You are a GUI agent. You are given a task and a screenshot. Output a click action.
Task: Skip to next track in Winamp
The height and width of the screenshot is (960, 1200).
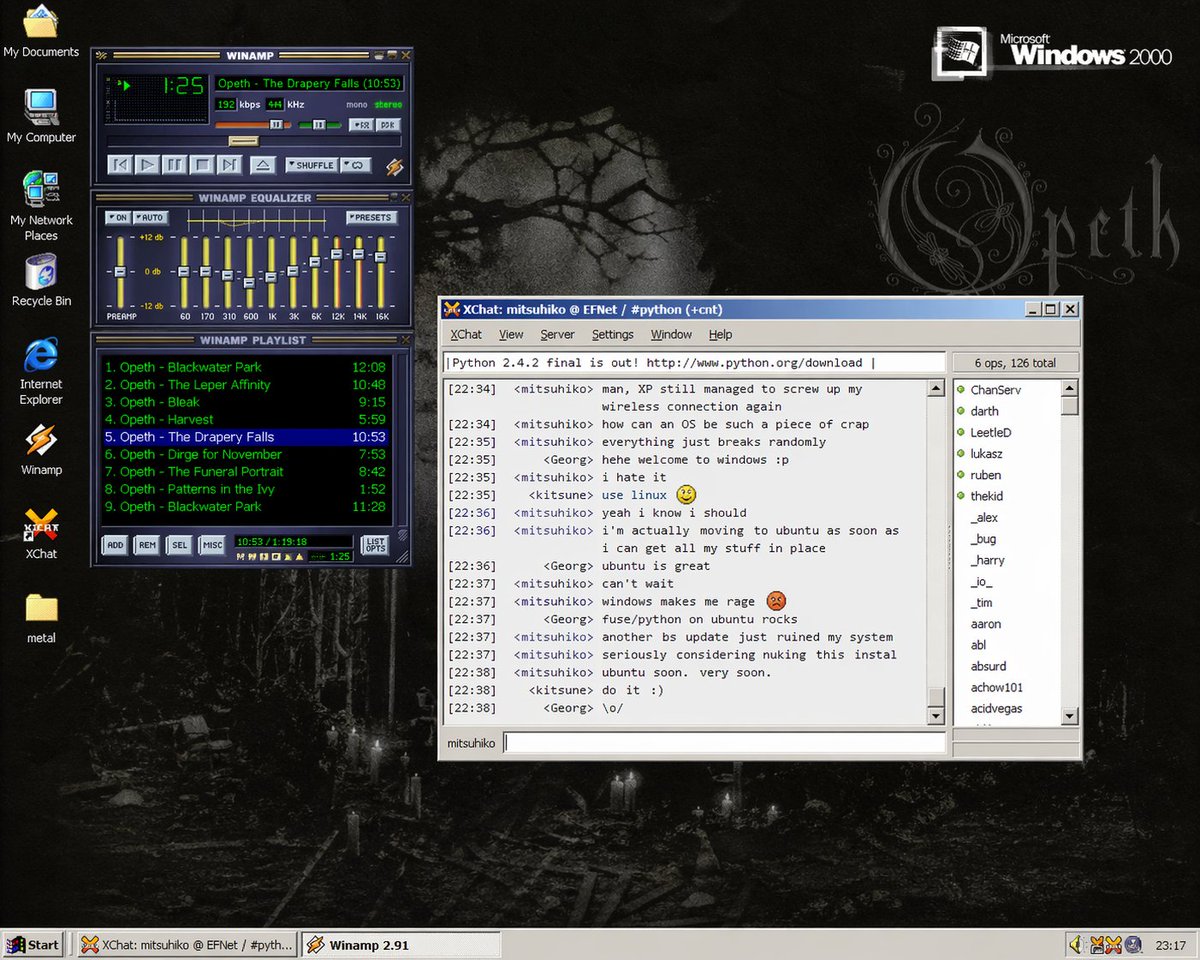[x=229, y=165]
